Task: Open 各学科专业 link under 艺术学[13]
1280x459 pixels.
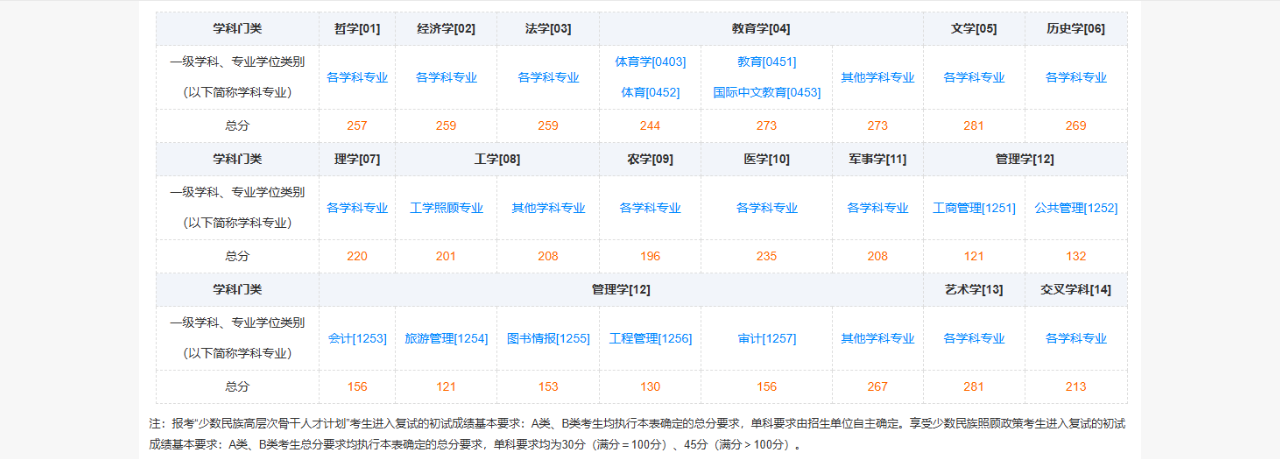Action: coord(973,339)
